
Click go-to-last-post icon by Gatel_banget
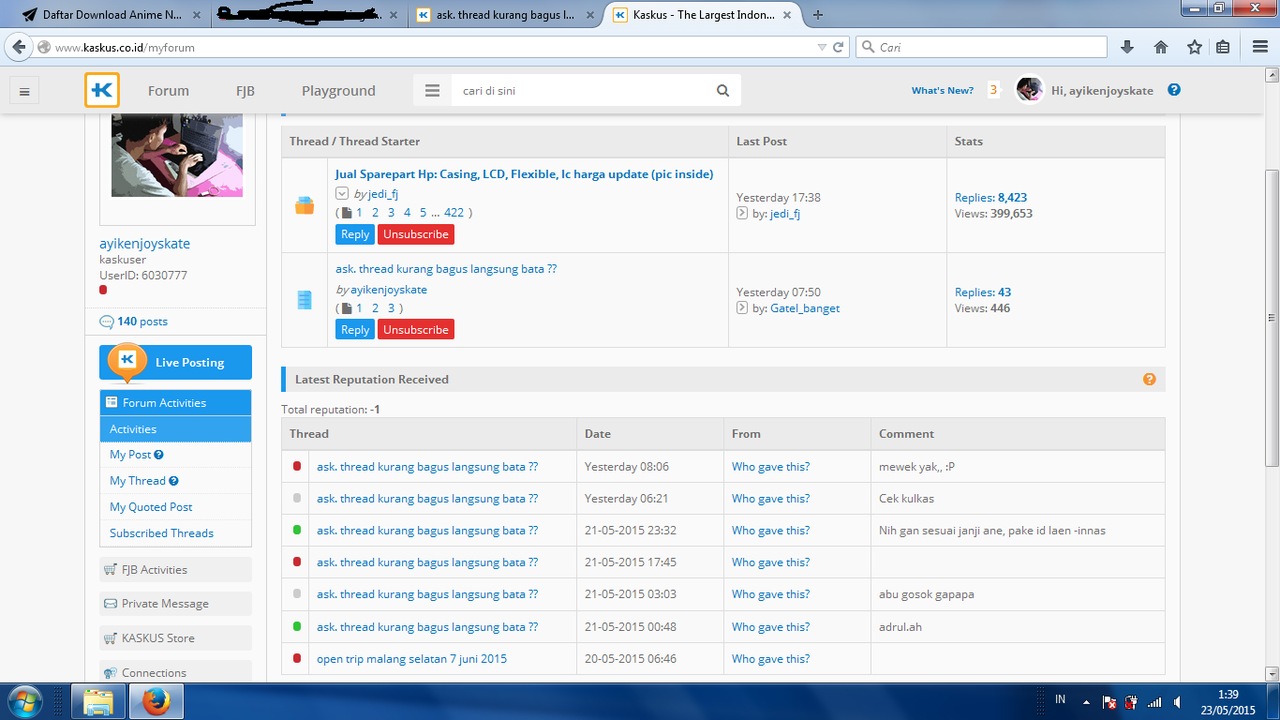pos(742,308)
